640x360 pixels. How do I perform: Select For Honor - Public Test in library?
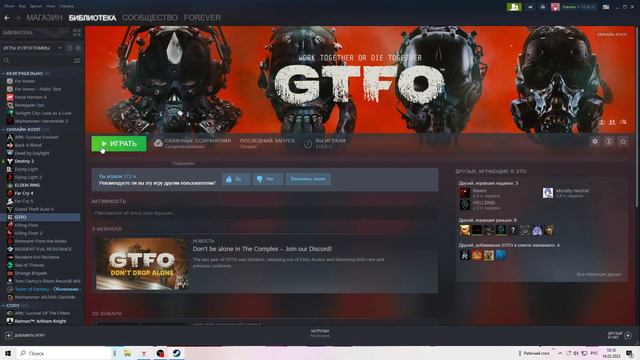[x=38, y=89]
